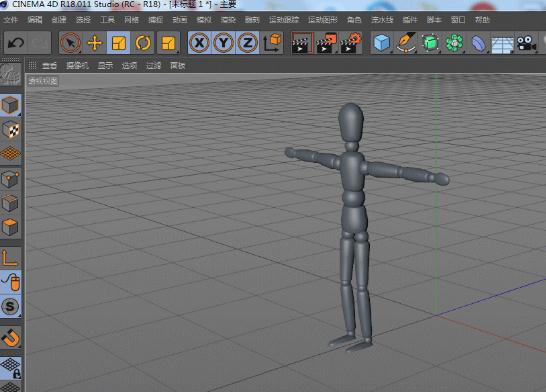
Task: Select the highlighted Scale tool
Action: [x=118, y=43]
